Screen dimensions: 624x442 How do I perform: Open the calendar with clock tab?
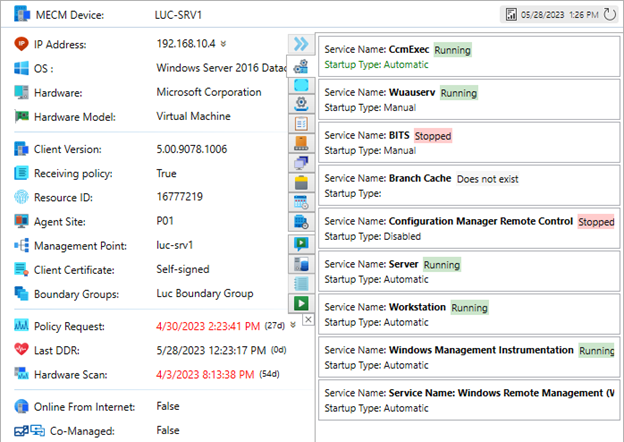coord(301,202)
